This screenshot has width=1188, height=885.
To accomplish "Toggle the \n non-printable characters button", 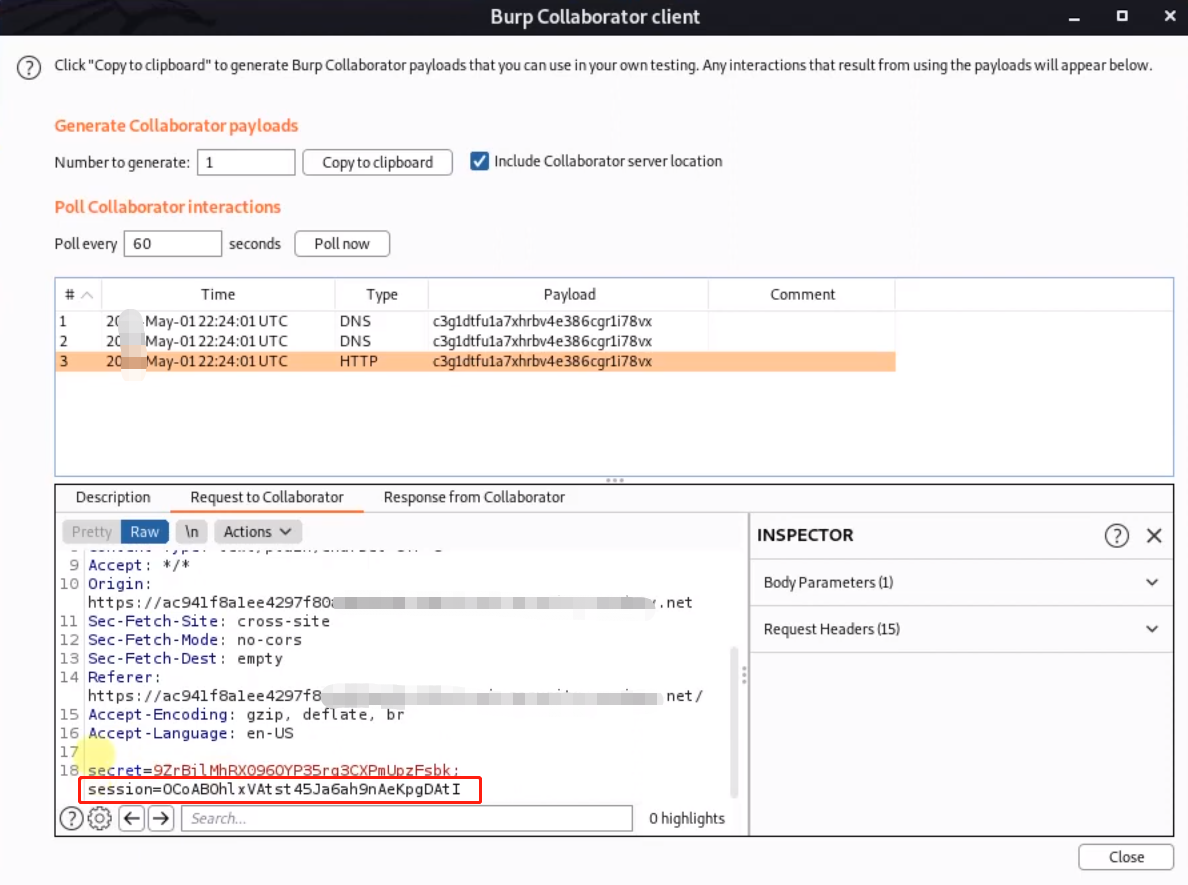I will [190, 532].
